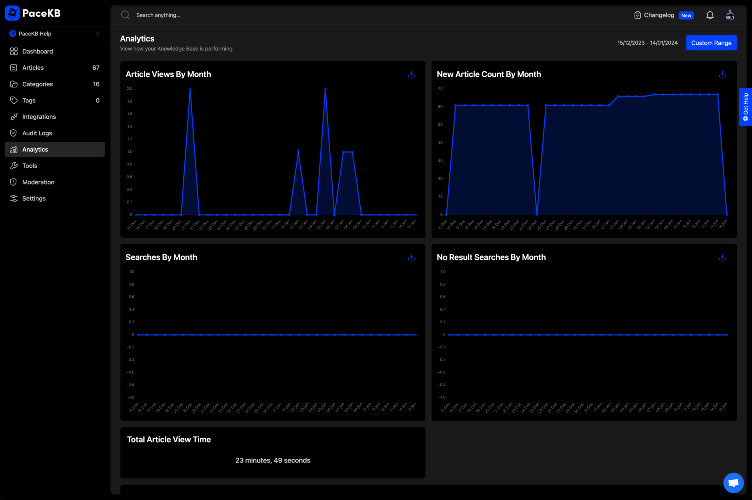Image resolution: width=752 pixels, height=500 pixels.
Task: Click the Articles count 67
Action: tap(96, 68)
